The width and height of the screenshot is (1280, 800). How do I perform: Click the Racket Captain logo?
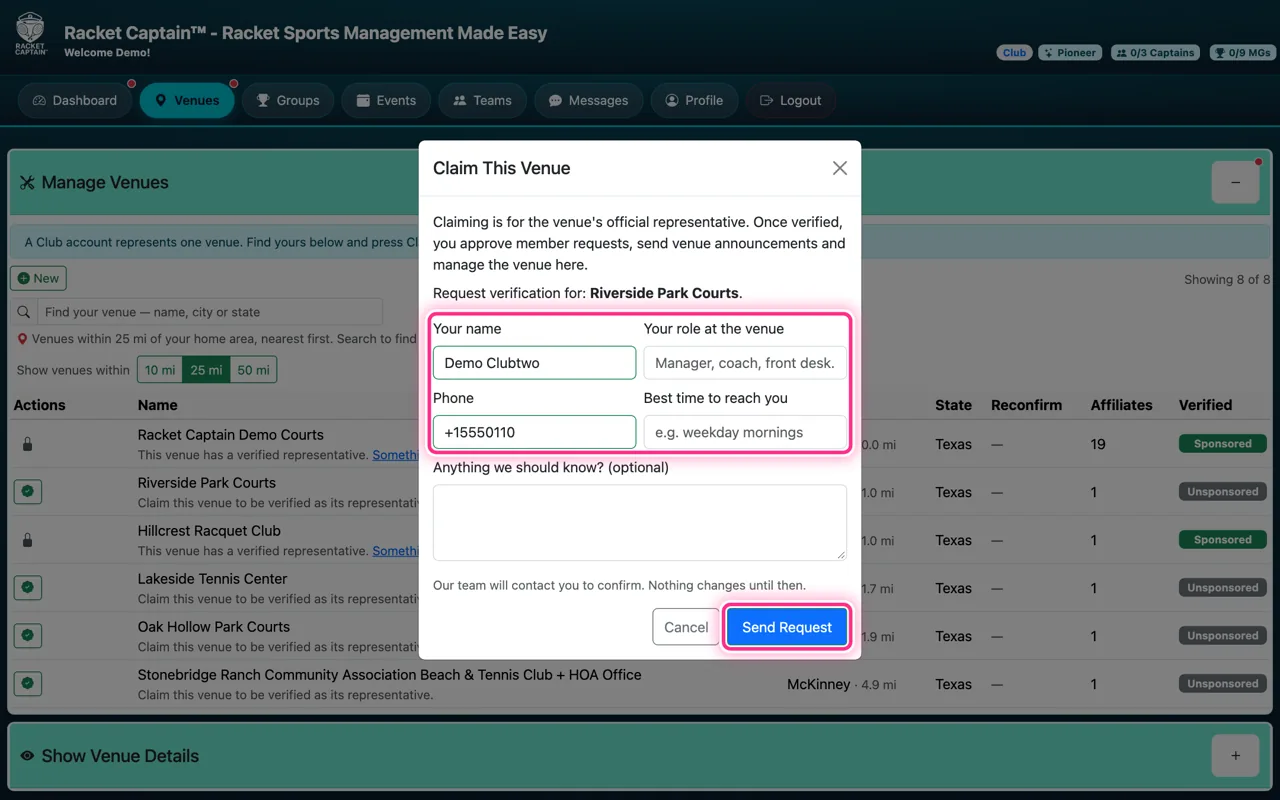pos(30,34)
